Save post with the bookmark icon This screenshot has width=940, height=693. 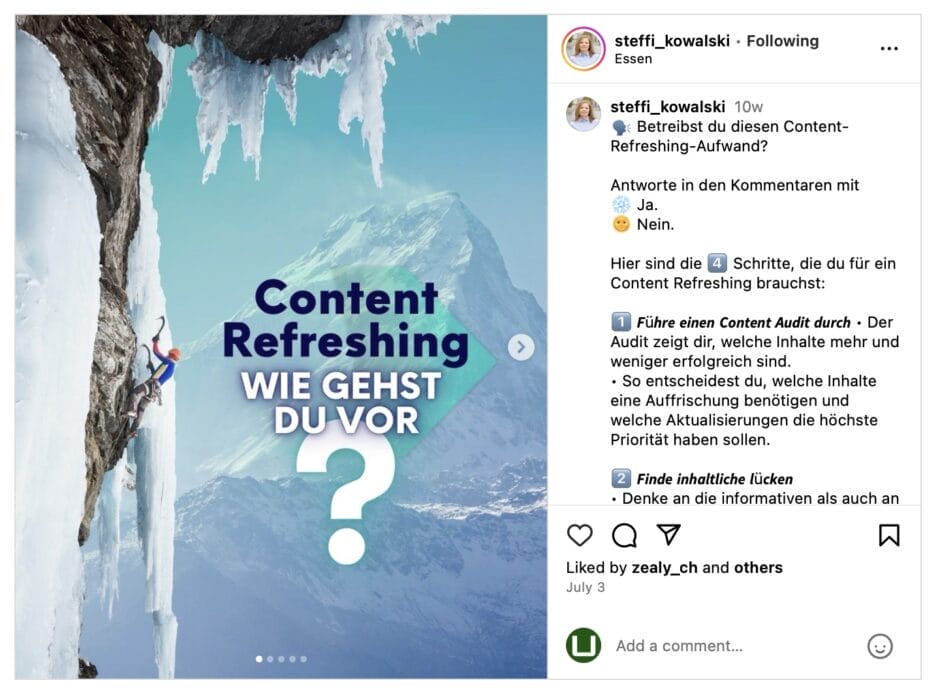pos(888,535)
